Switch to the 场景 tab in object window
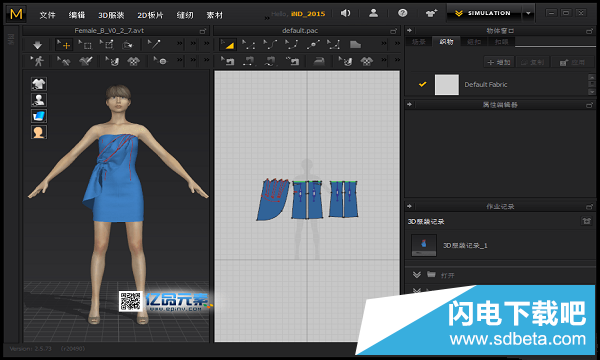This screenshot has width=600, height=360. (x=419, y=42)
